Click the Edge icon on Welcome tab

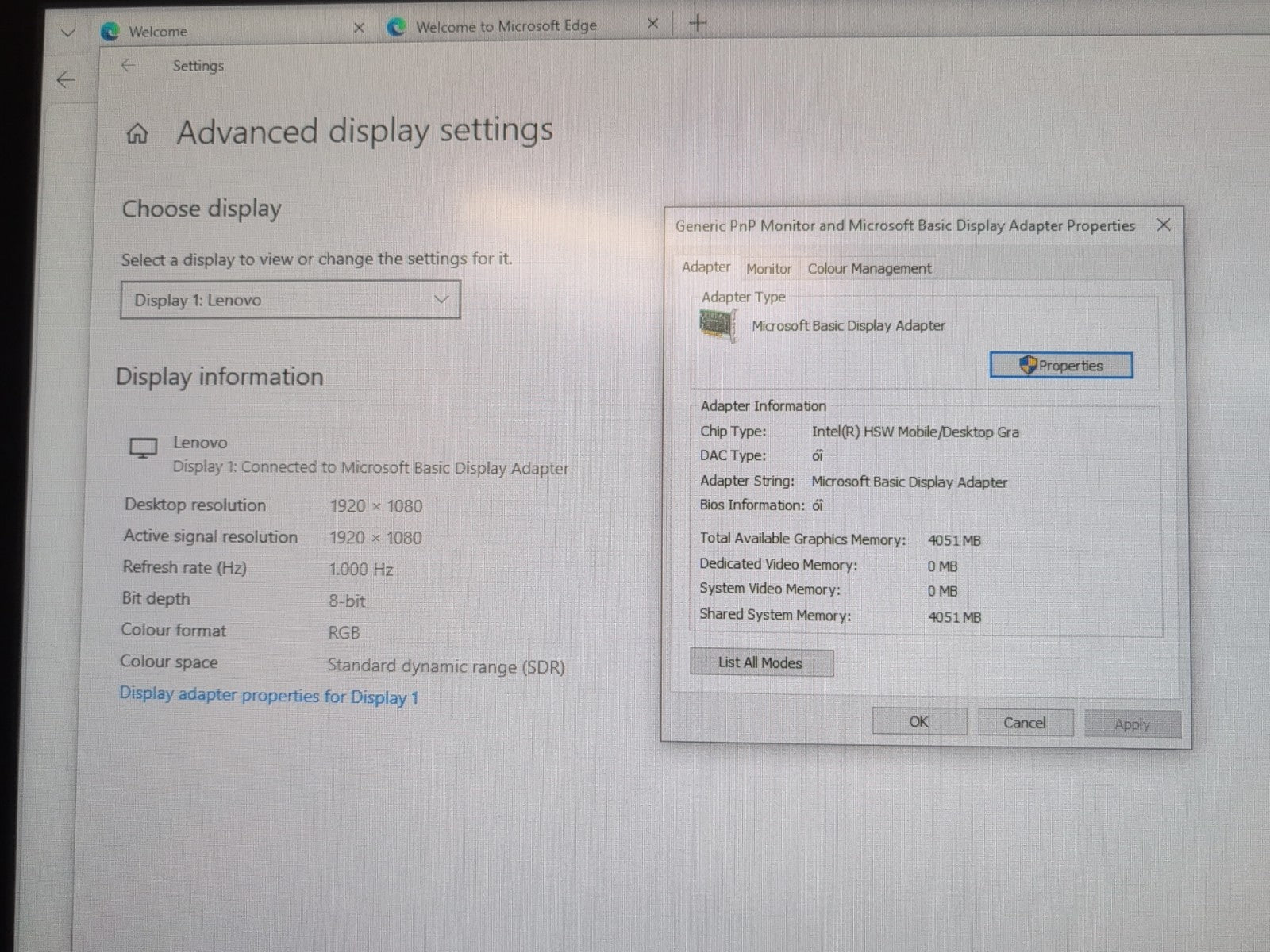(110, 31)
